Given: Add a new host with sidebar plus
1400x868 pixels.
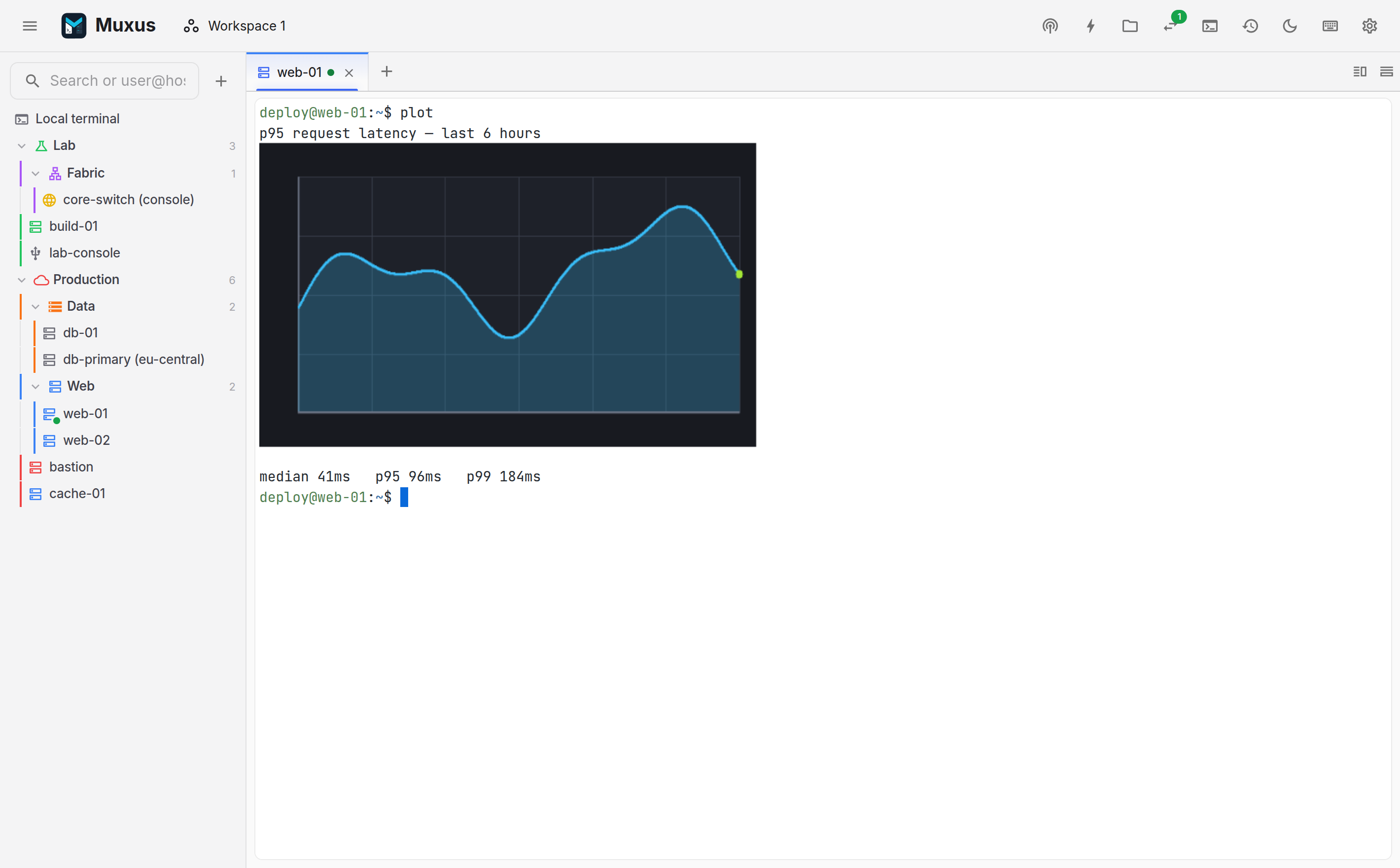Looking at the screenshot, I should 221,81.
